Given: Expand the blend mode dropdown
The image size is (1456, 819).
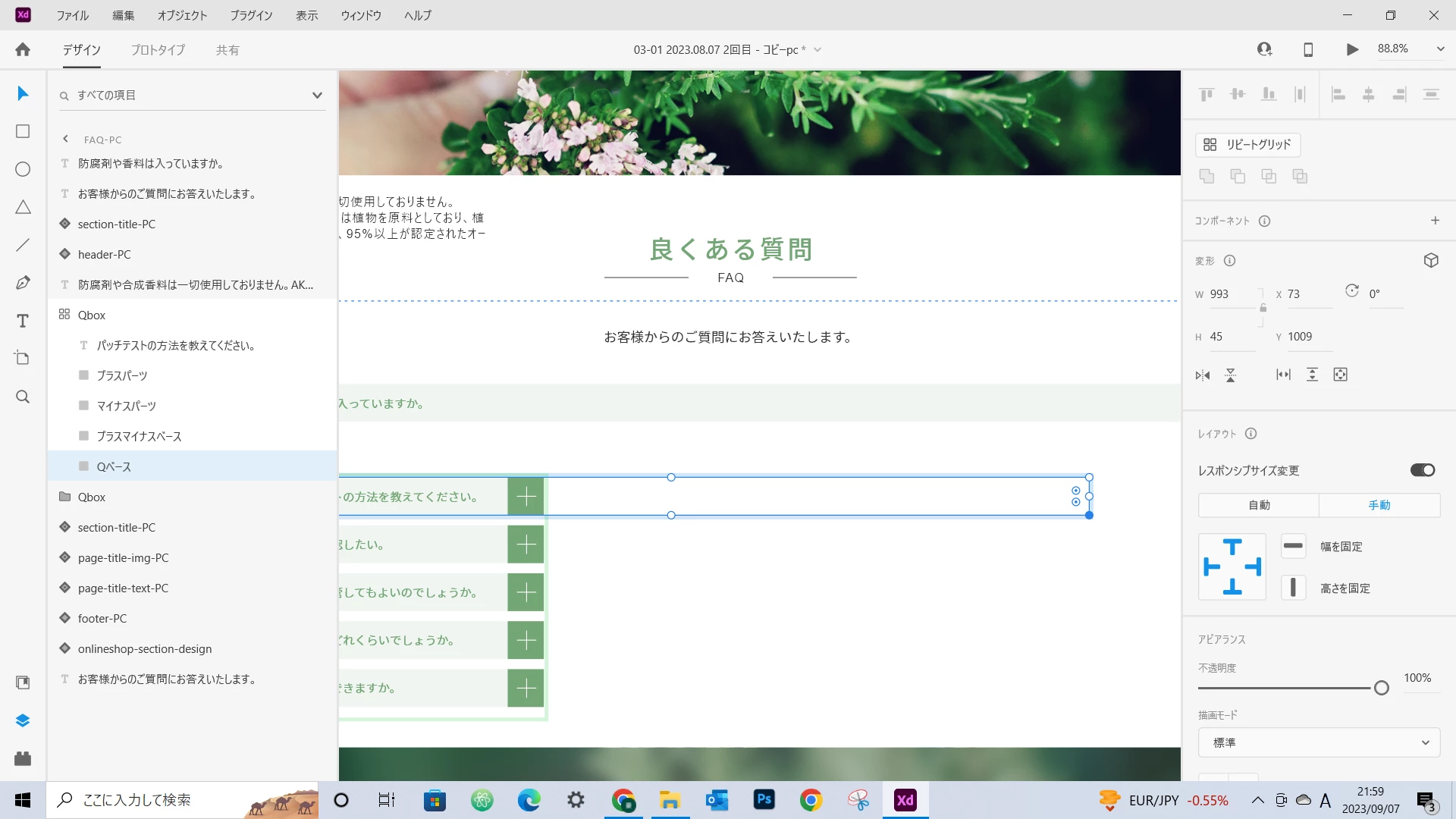Looking at the screenshot, I should (x=1318, y=742).
